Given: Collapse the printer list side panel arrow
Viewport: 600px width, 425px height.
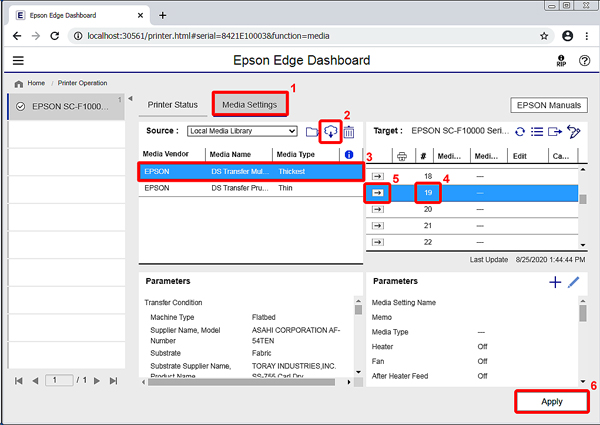Looking at the screenshot, I should [x=130, y=99].
